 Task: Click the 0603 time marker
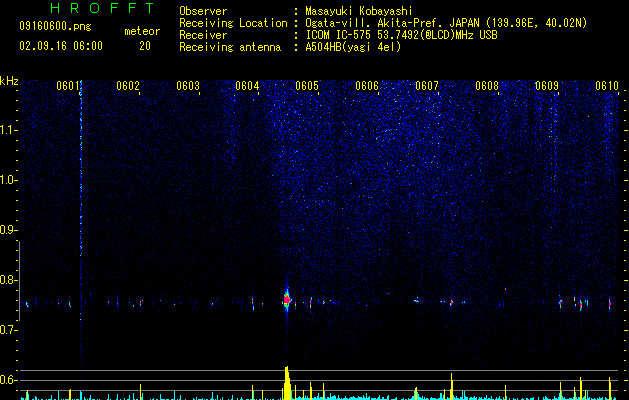tap(188, 86)
